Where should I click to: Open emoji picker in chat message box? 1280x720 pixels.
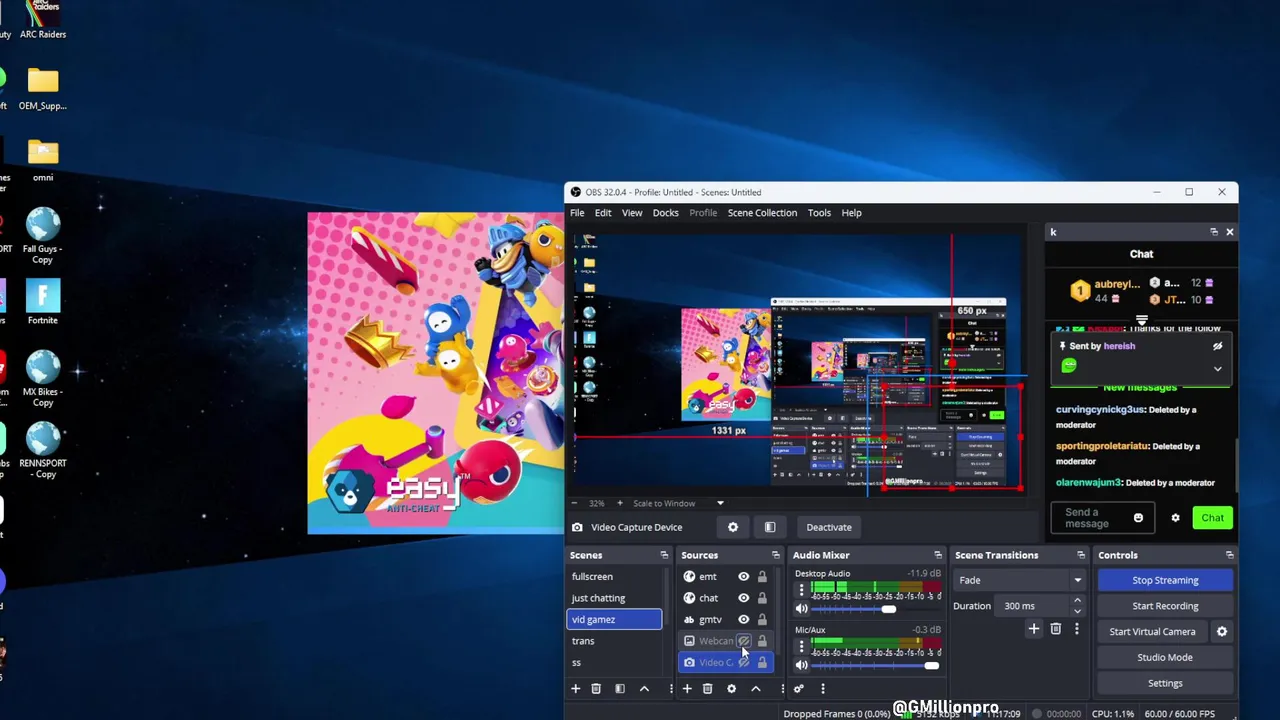(x=1138, y=518)
